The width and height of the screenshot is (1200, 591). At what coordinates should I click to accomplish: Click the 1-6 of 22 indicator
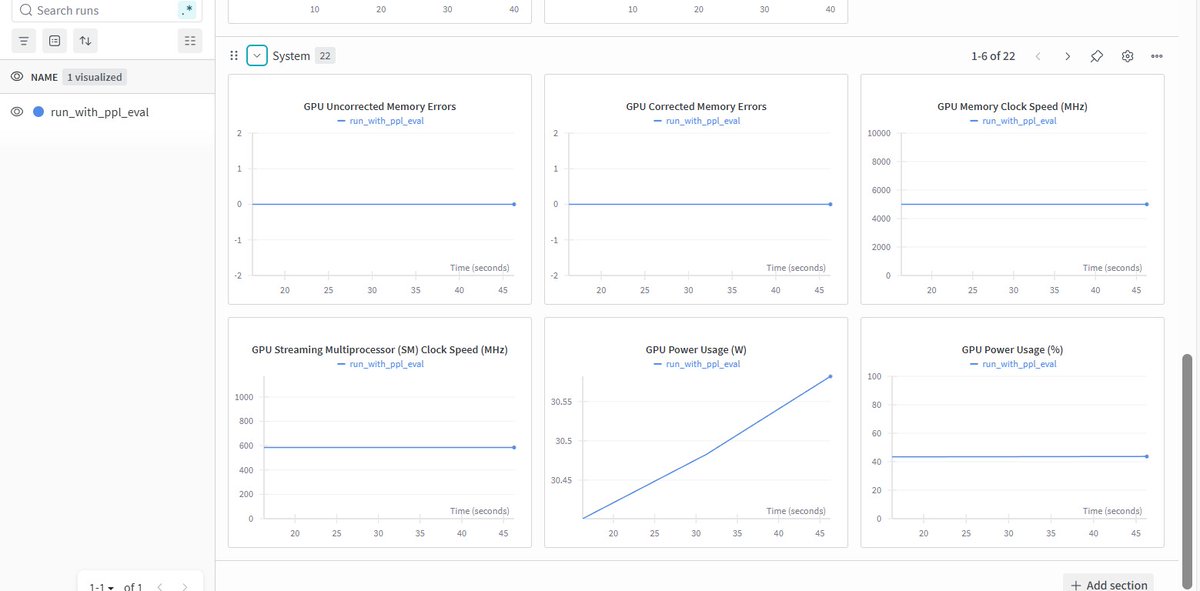pyautogui.click(x=993, y=56)
